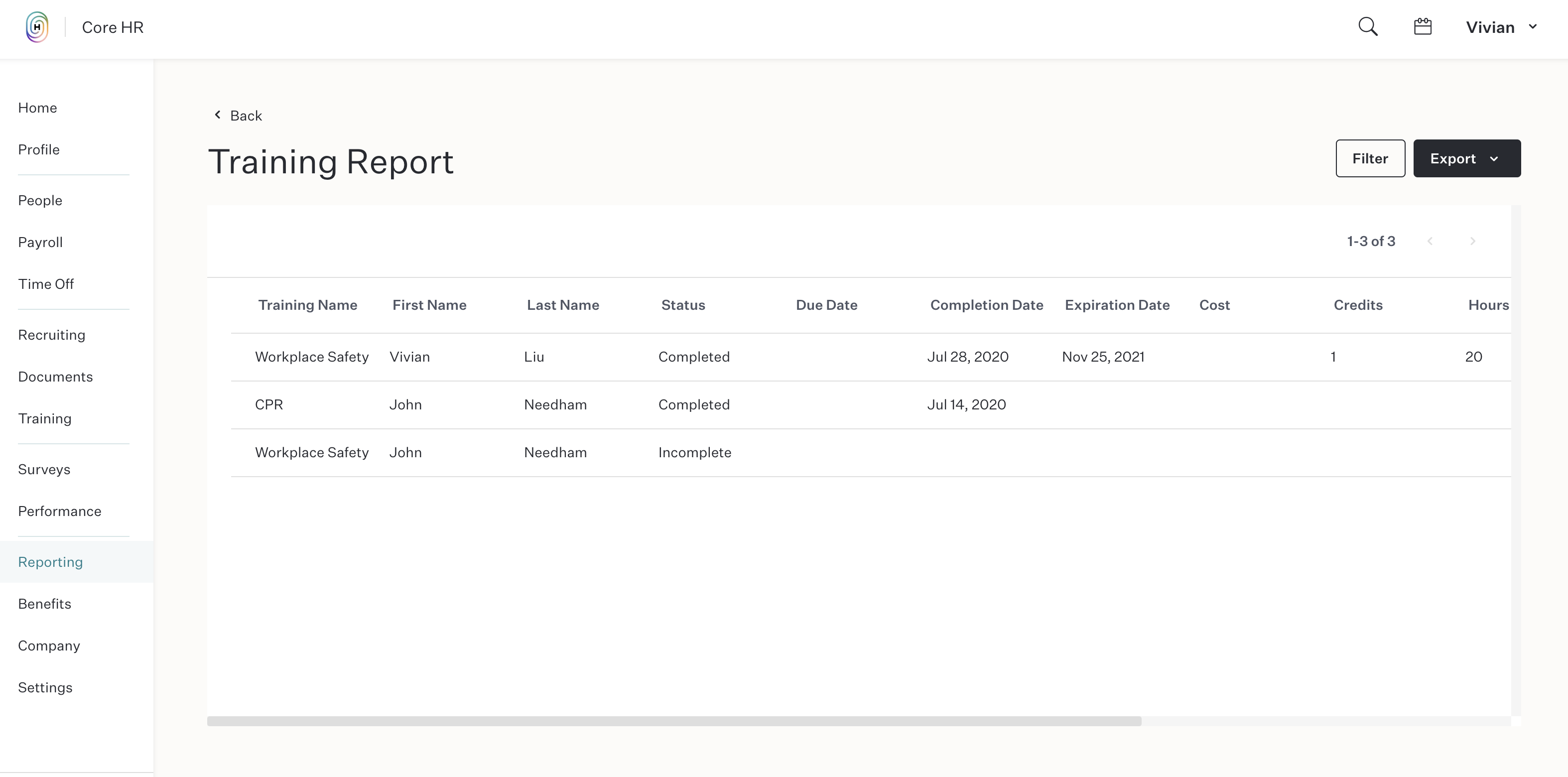
Task: Click the 1-3 of 3 pagination label
Action: [x=1371, y=241]
